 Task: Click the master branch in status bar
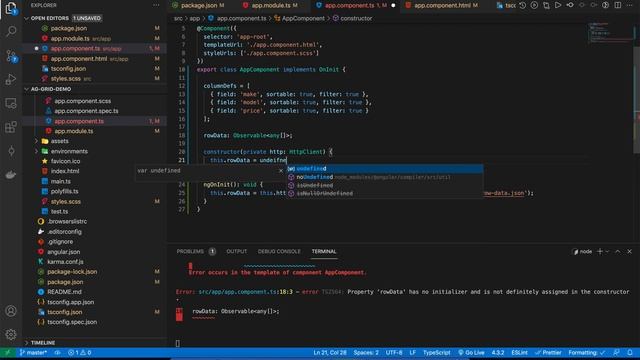point(33,353)
